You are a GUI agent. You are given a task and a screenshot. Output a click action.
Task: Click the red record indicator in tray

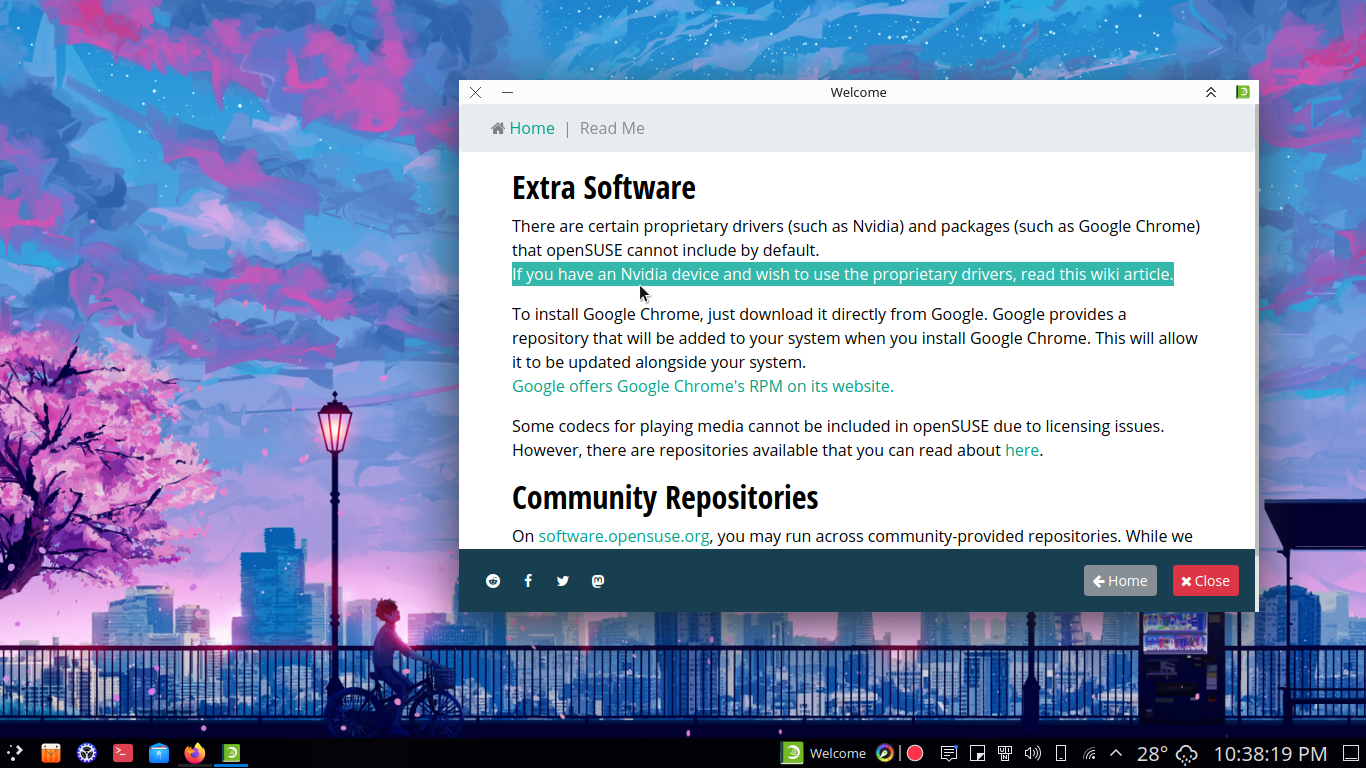(914, 753)
